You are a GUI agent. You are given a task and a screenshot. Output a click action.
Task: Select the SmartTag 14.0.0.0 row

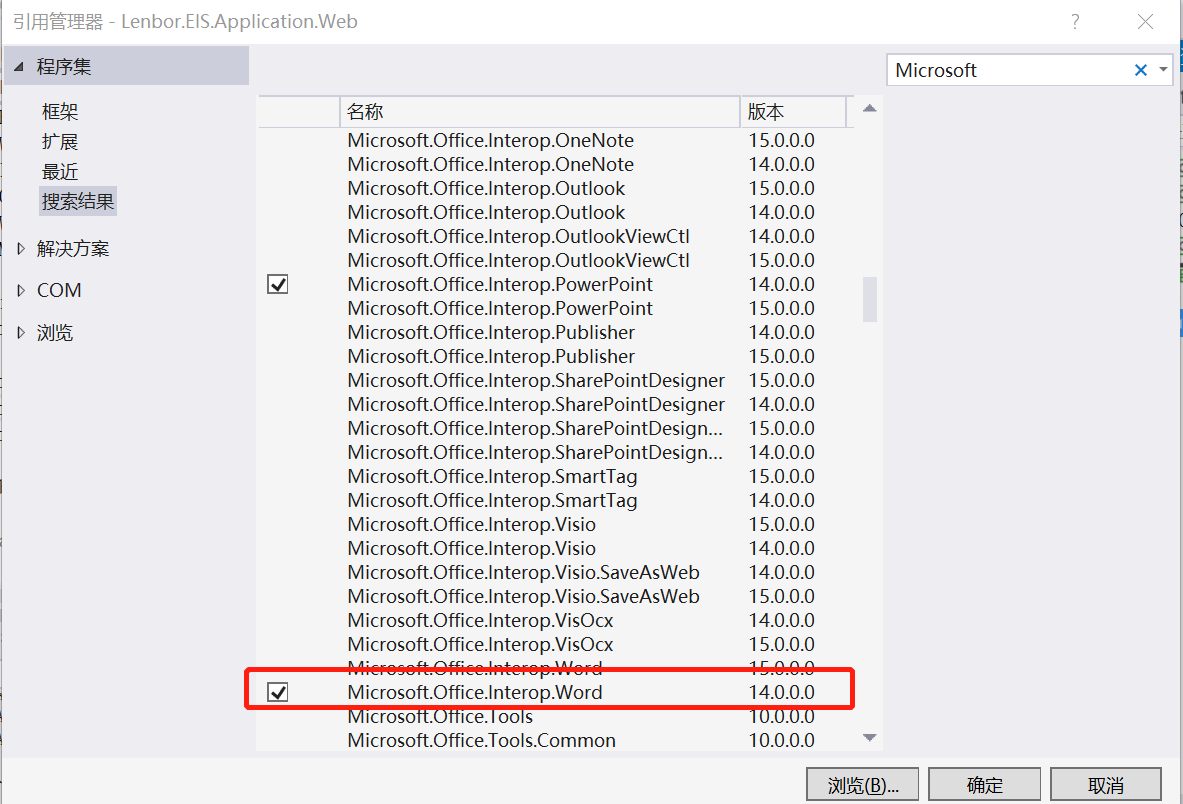tap(556, 501)
